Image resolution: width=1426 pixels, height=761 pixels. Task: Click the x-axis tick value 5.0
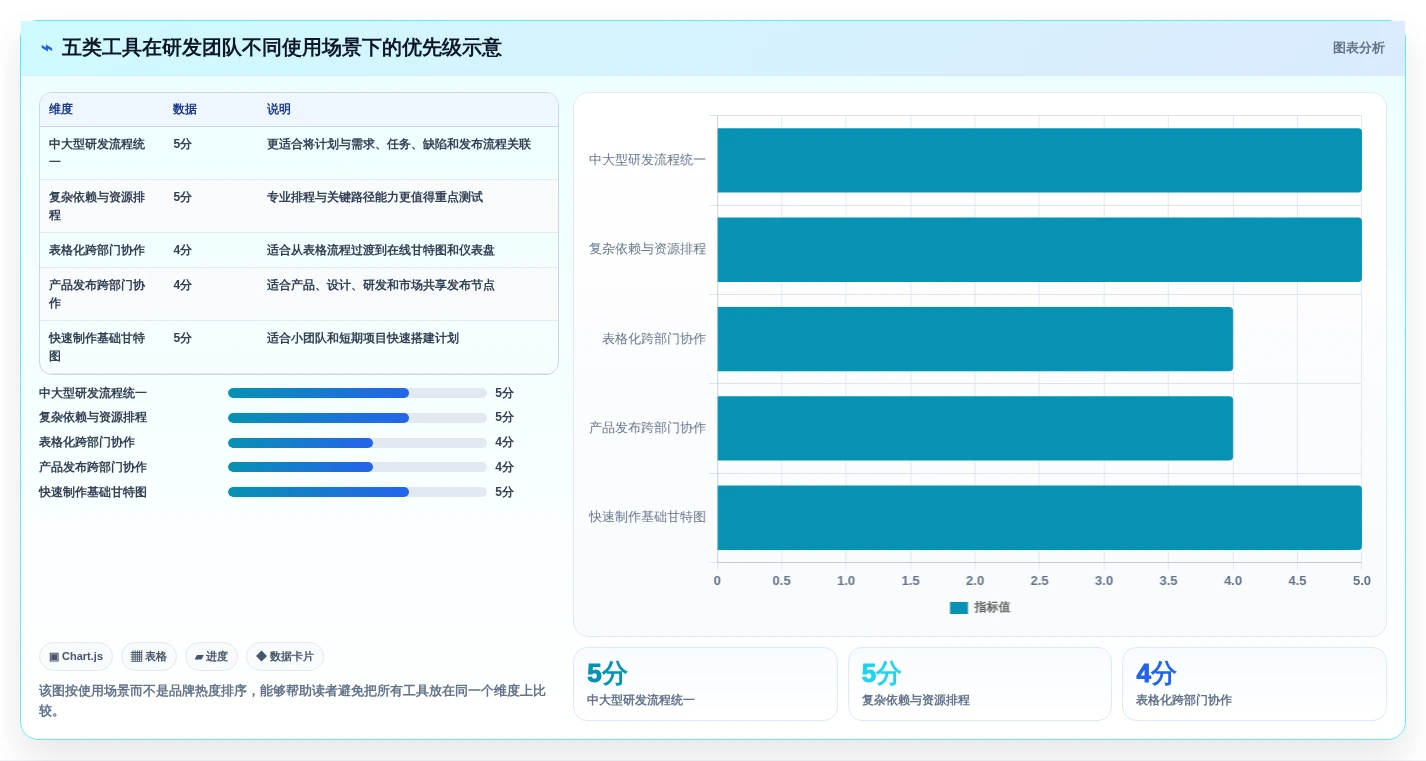pos(1361,581)
